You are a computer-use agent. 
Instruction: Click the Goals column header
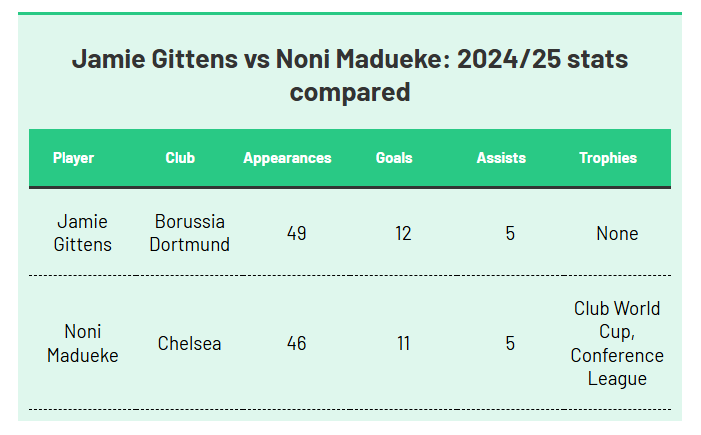394,158
